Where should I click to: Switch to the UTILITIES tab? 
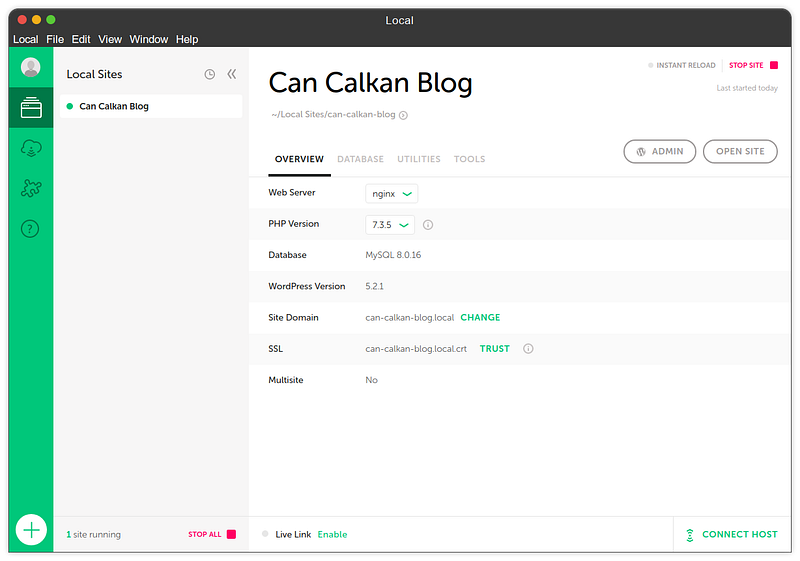tap(419, 159)
